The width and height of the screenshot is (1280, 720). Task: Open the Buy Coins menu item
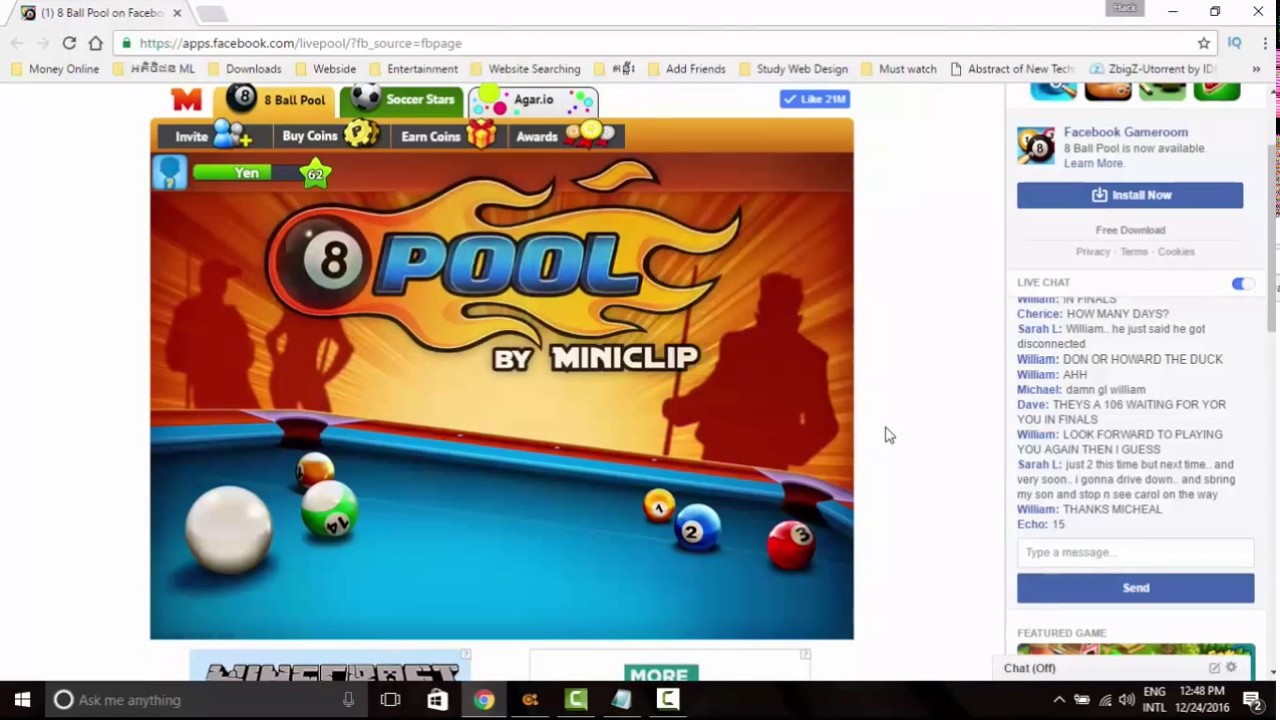coord(329,136)
